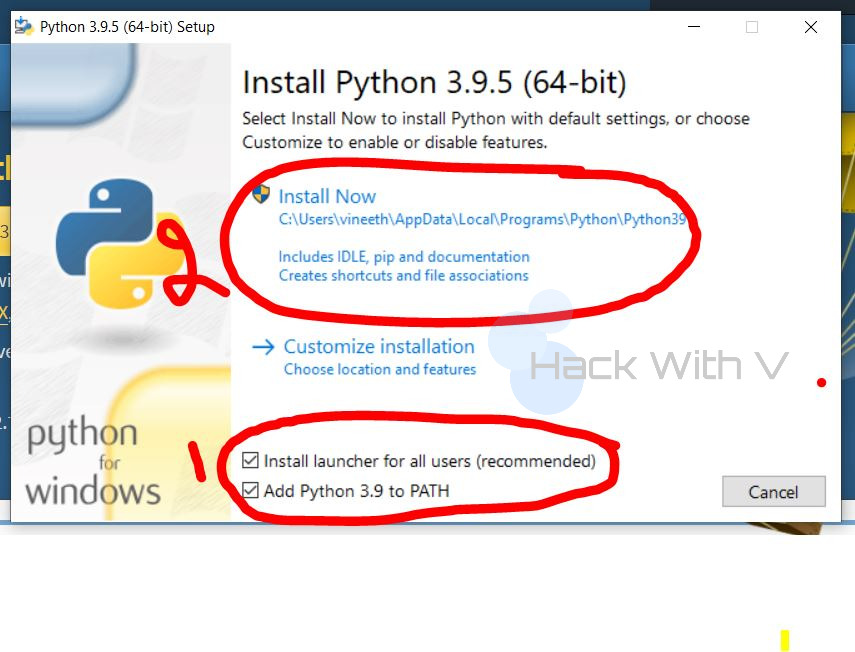The image size is (855, 652).
Task: Click the 'Select Install Now to install Python' description
Action: pos(496,130)
